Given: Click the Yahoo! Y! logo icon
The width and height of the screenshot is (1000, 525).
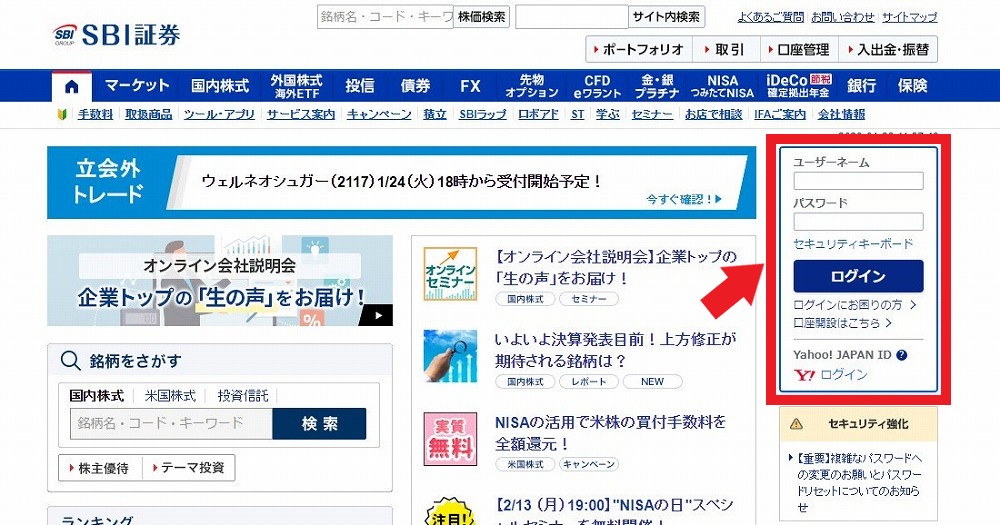Looking at the screenshot, I should point(804,375).
